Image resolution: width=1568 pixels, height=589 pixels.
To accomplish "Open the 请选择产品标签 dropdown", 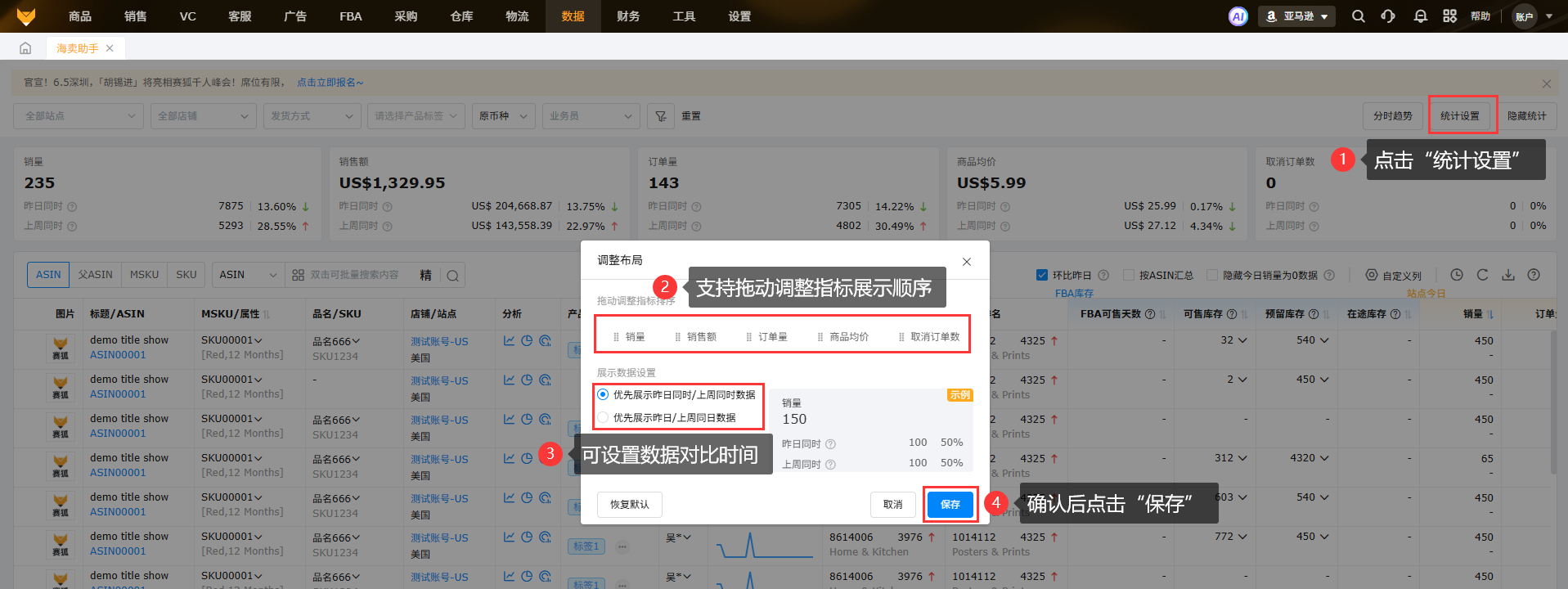I will point(416,116).
